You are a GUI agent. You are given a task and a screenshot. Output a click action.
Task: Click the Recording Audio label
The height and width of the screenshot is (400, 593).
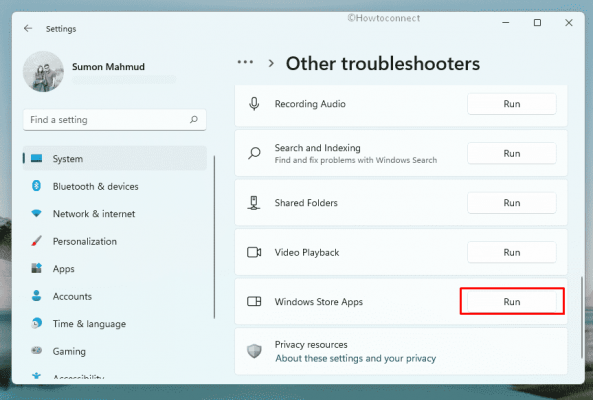pyautogui.click(x=310, y=104)
